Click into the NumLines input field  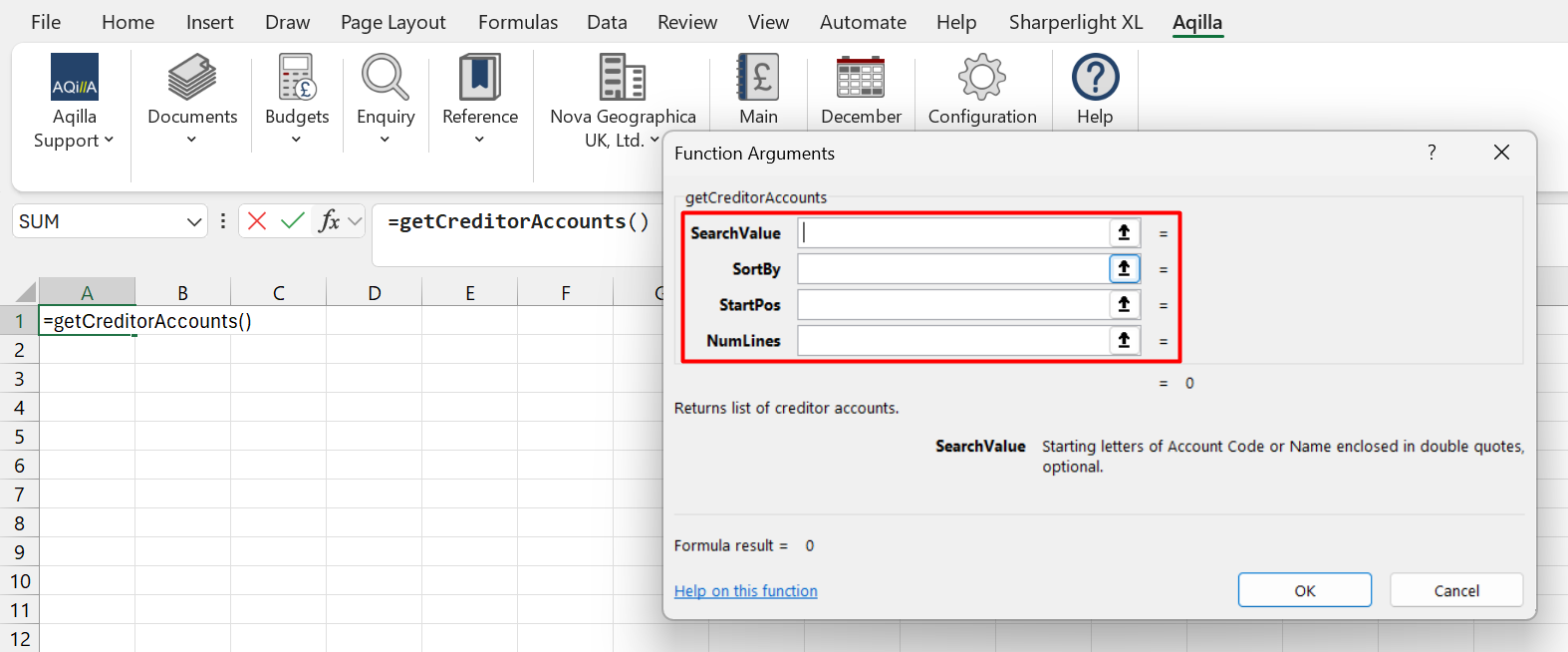[952, 341]
